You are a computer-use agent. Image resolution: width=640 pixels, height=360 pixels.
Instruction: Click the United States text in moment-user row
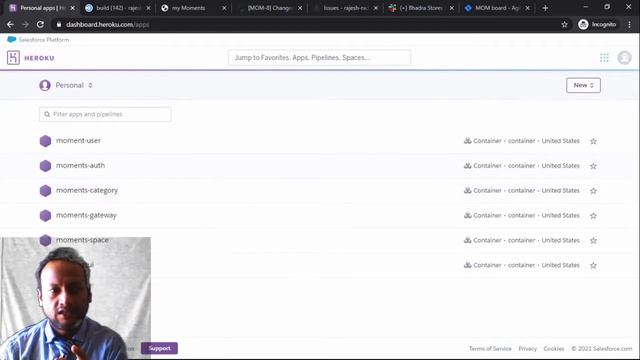(560, 141)
